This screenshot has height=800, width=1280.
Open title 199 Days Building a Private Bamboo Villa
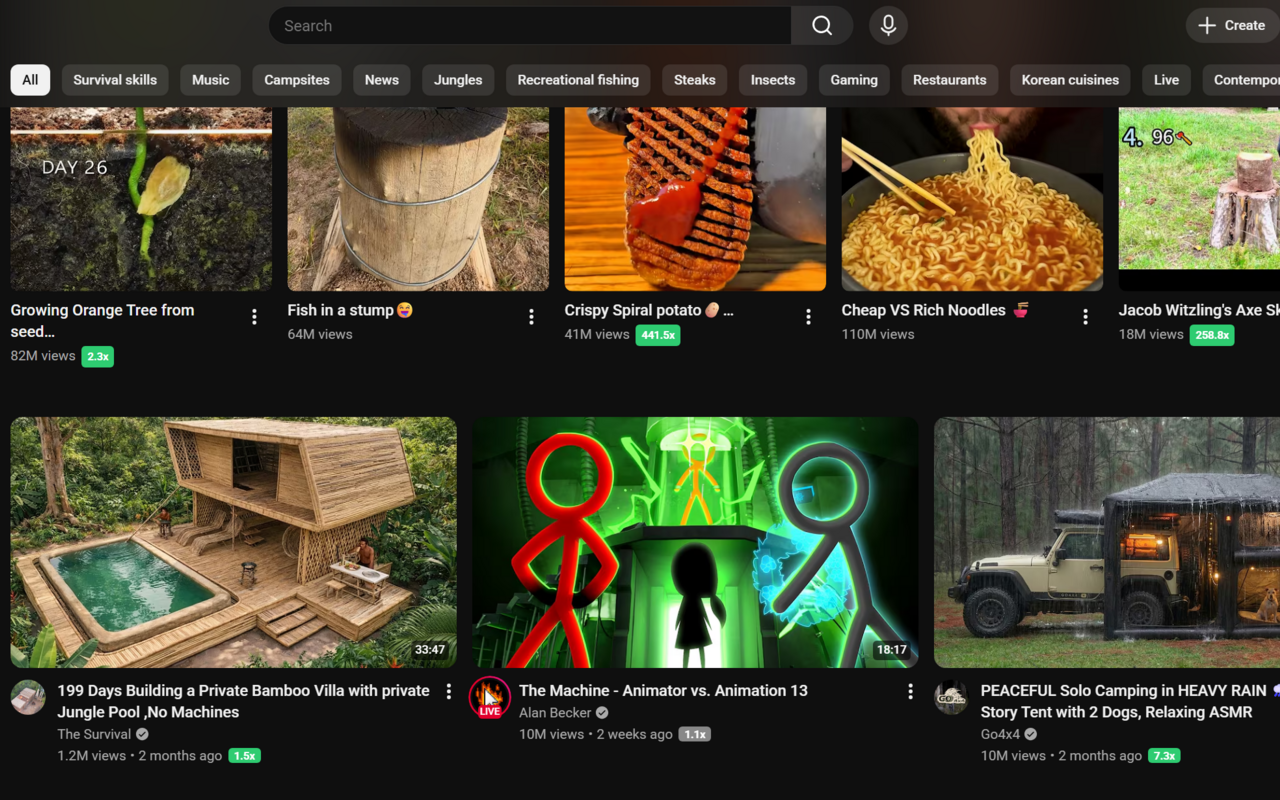click(x=243, y=701)
